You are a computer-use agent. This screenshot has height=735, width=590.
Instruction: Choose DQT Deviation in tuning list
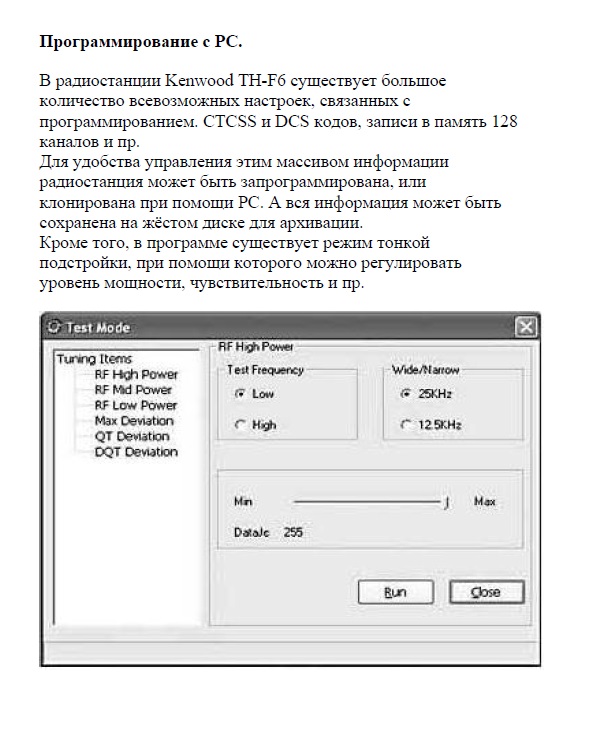click(136, 452)
